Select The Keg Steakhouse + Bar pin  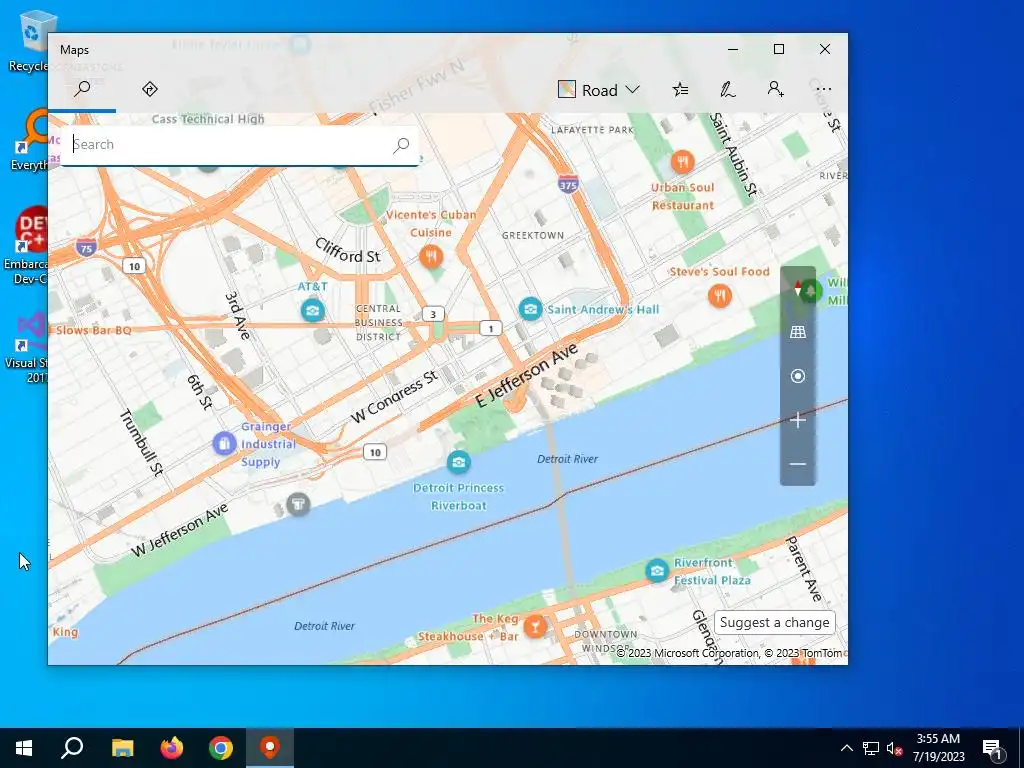[535, 627]
